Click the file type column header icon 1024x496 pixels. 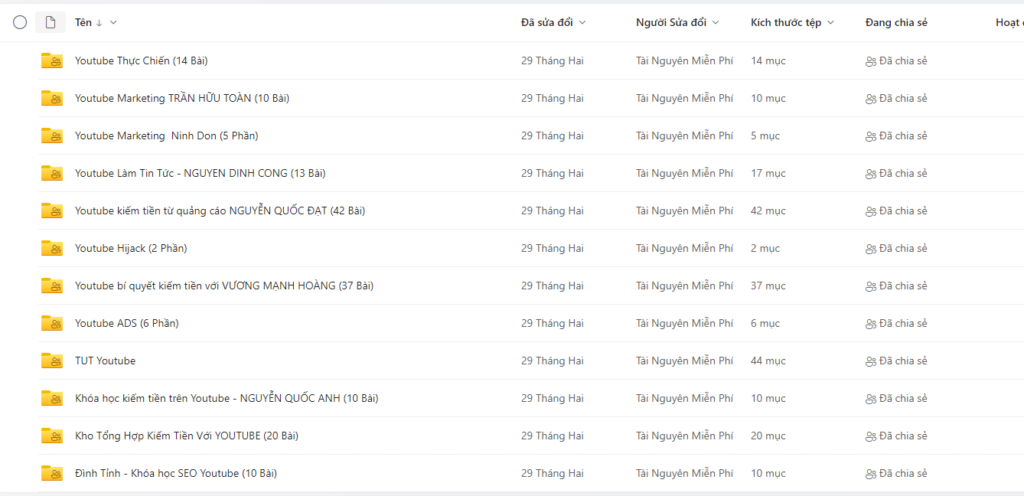(x=50, y=22)
